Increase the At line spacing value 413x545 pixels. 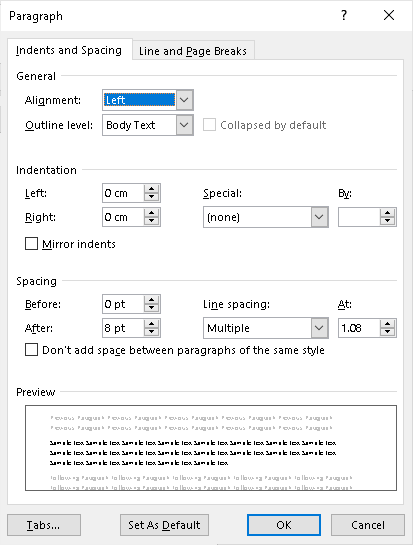click(388, 324)
